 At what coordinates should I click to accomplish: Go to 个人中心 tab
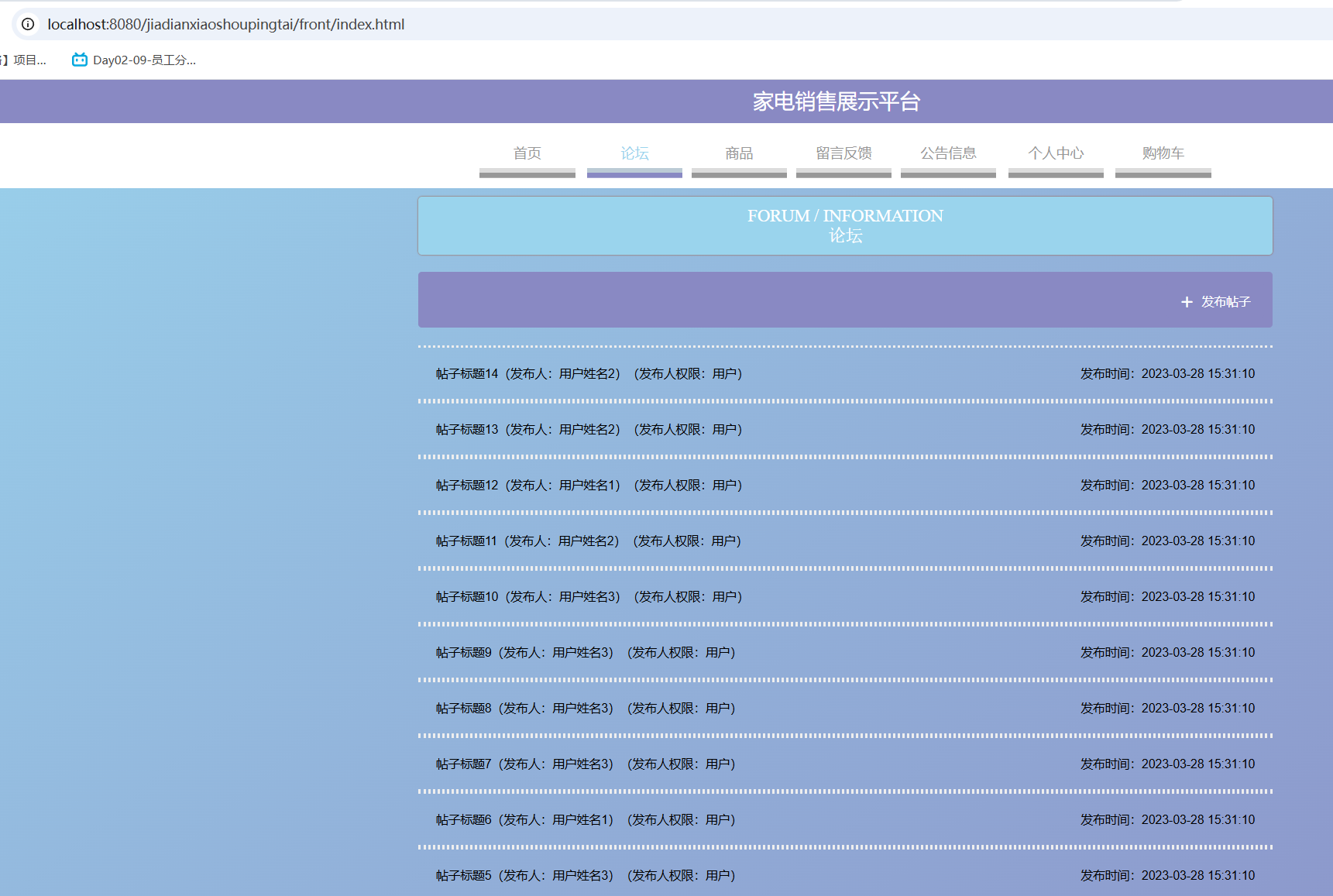point(1056,153)
